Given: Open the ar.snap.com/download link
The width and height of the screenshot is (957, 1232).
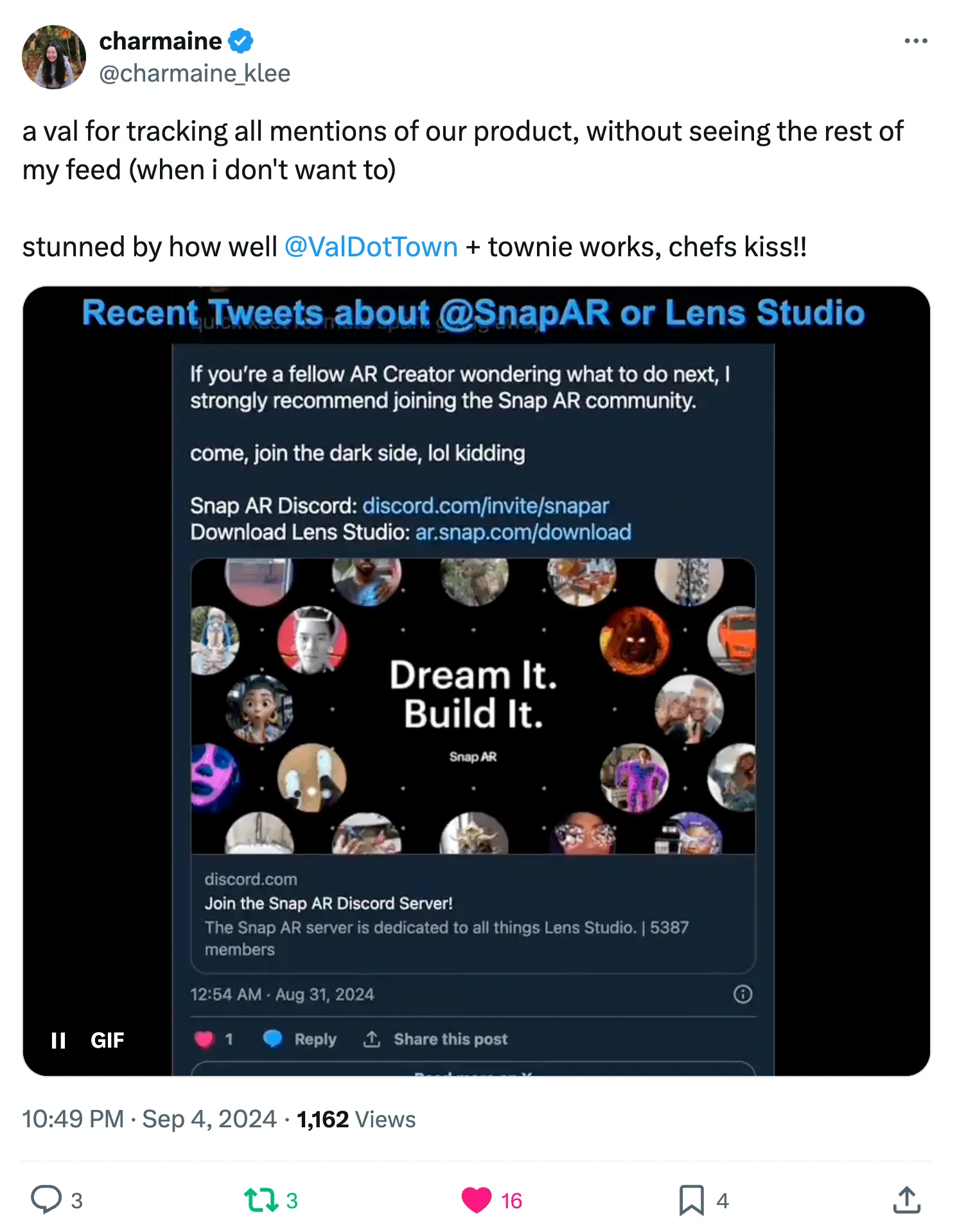Looking at the screenshot, I should 523,532.
